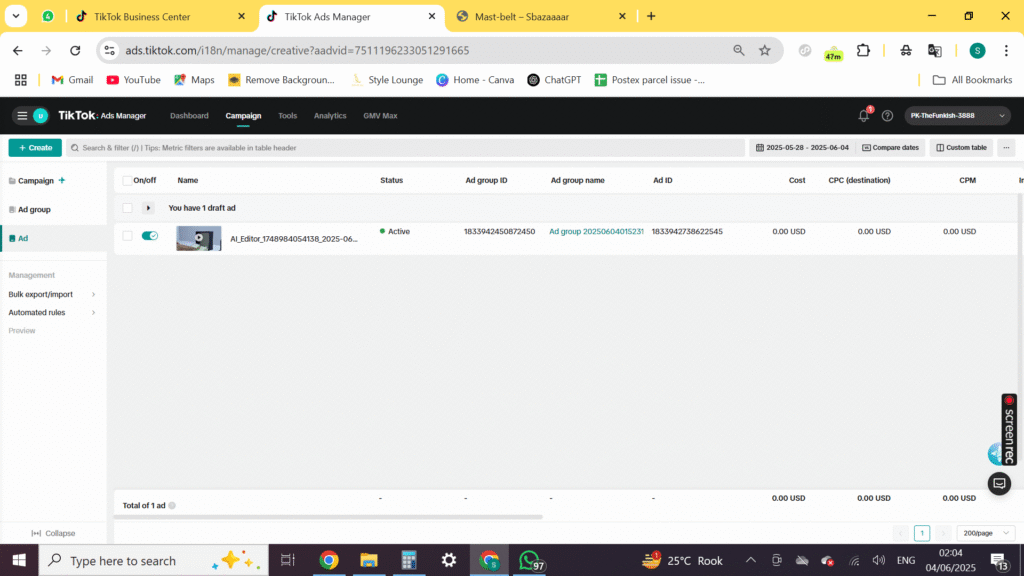Open the hamburger menu in header
This screenshot has width=1024, height=576.
[22, 116]
